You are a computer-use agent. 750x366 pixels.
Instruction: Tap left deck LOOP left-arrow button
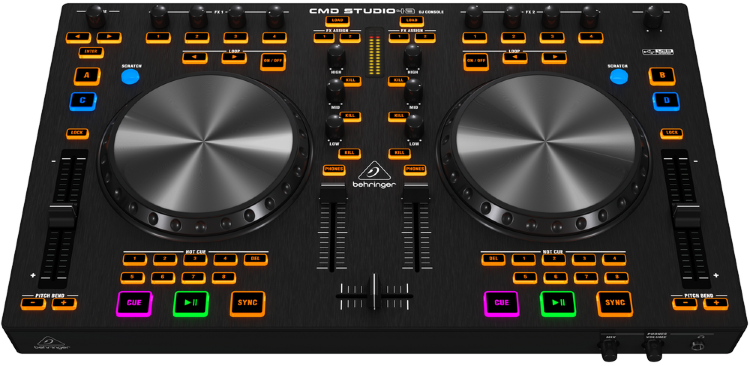point(195,58)
